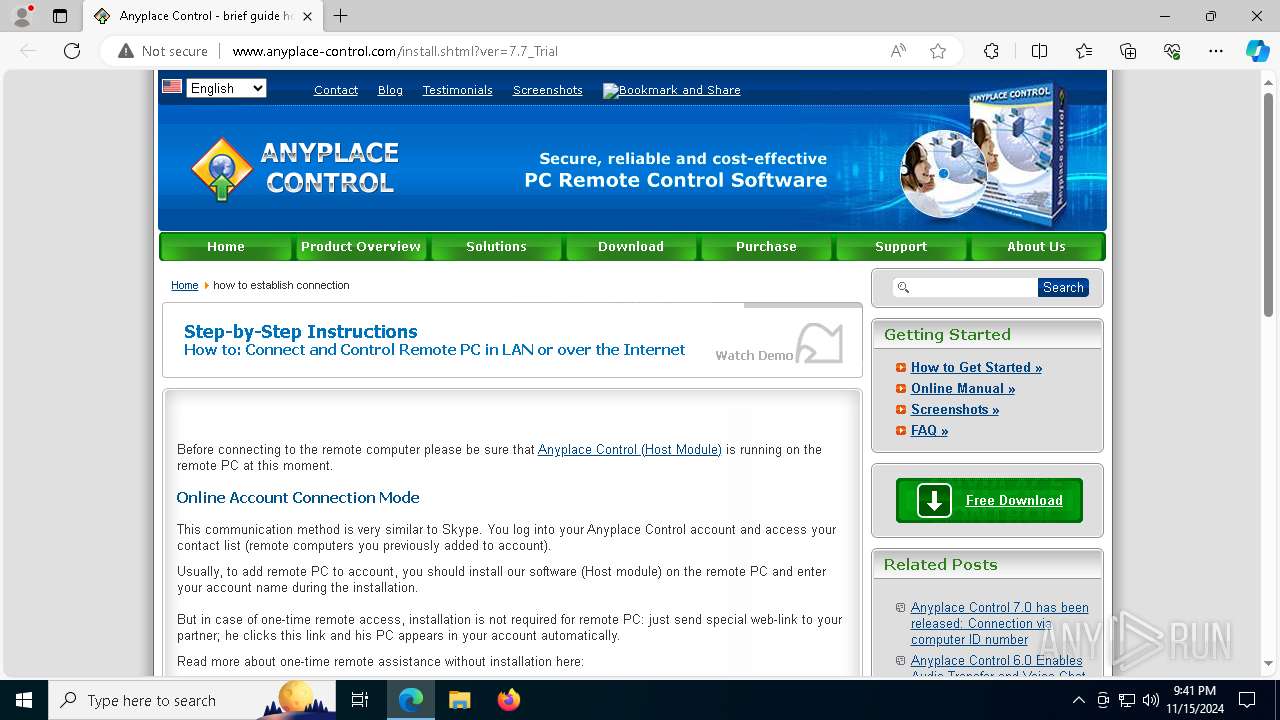
Task: Refresh the current page
Action: click(x=72, y=51)
